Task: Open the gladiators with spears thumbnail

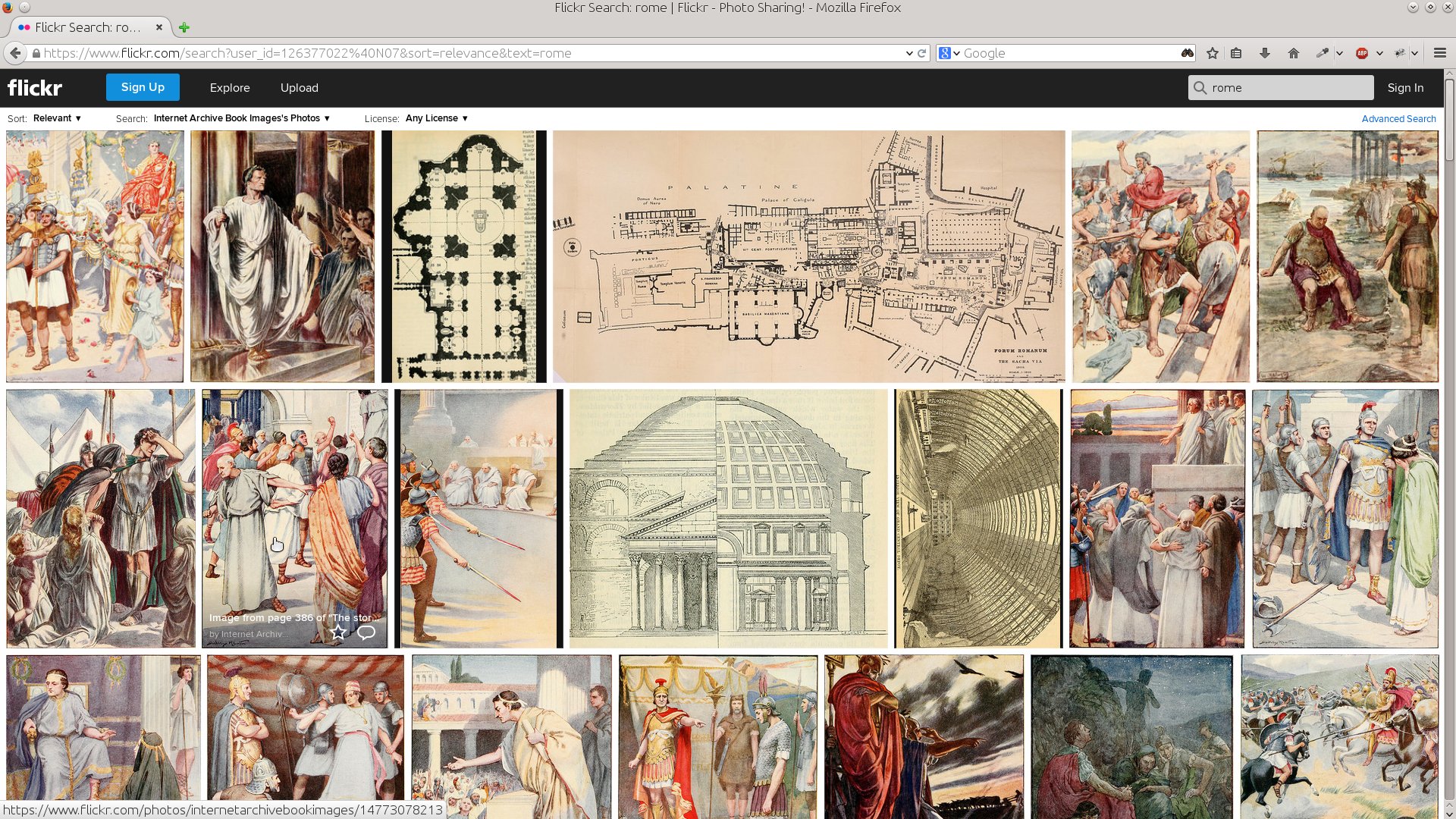Action: pyautogui.click(x=479, y=519)
